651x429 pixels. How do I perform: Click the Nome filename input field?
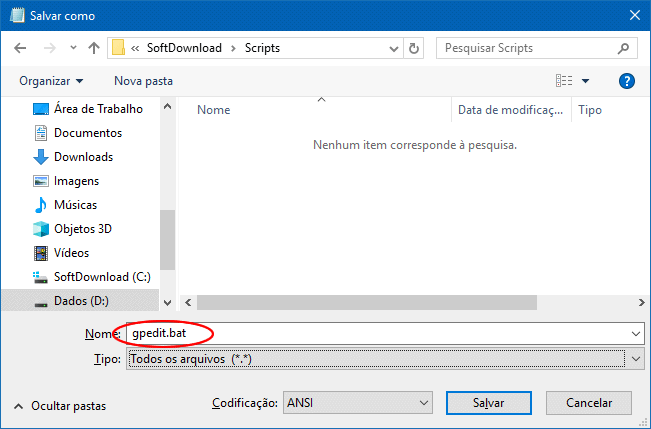click(x=380, y=333)
